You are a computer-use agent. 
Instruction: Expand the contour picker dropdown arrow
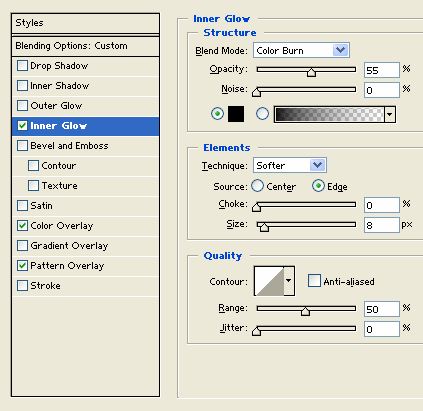(289, 281)
